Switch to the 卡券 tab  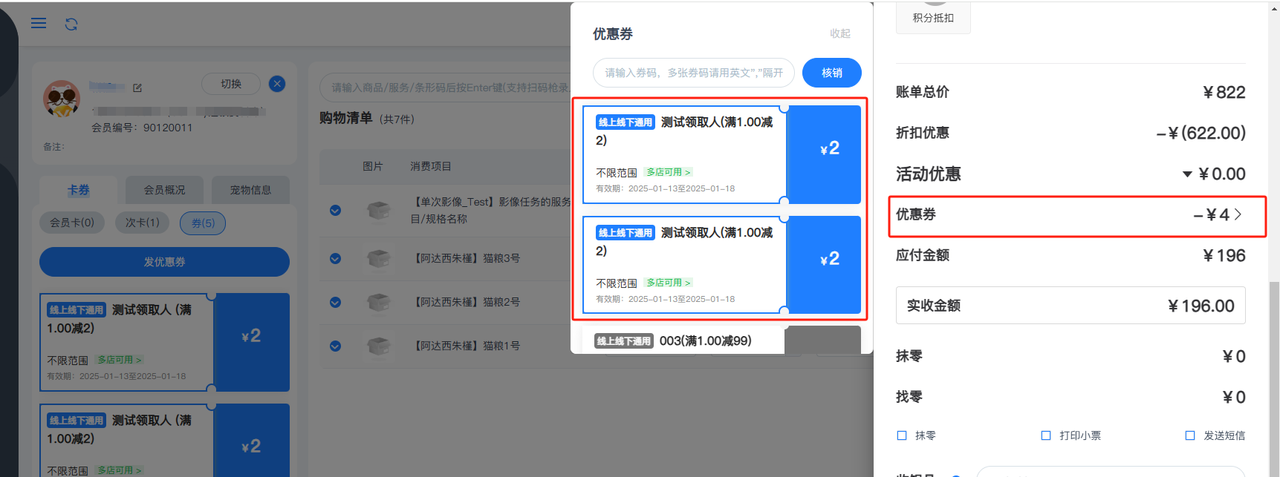click(x=78, y=190)
